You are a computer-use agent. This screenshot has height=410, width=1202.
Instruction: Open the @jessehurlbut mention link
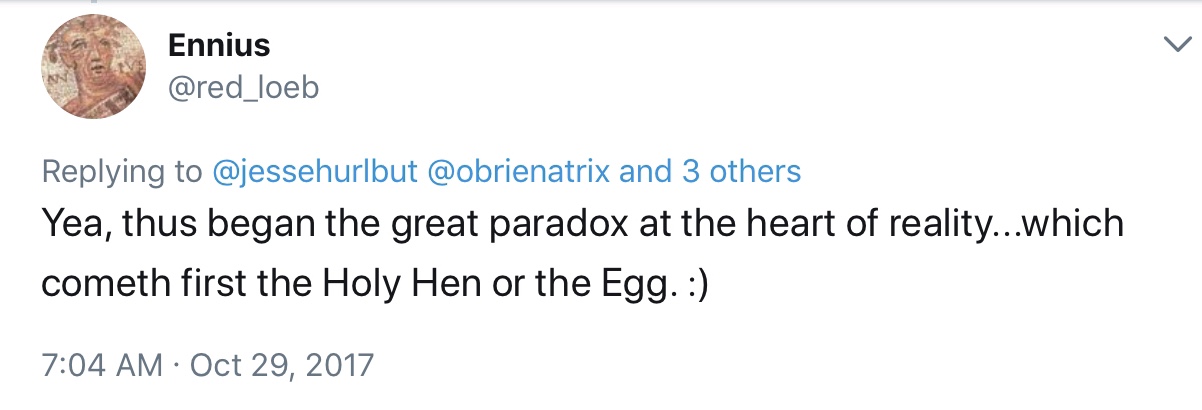[x=314, y=172]
